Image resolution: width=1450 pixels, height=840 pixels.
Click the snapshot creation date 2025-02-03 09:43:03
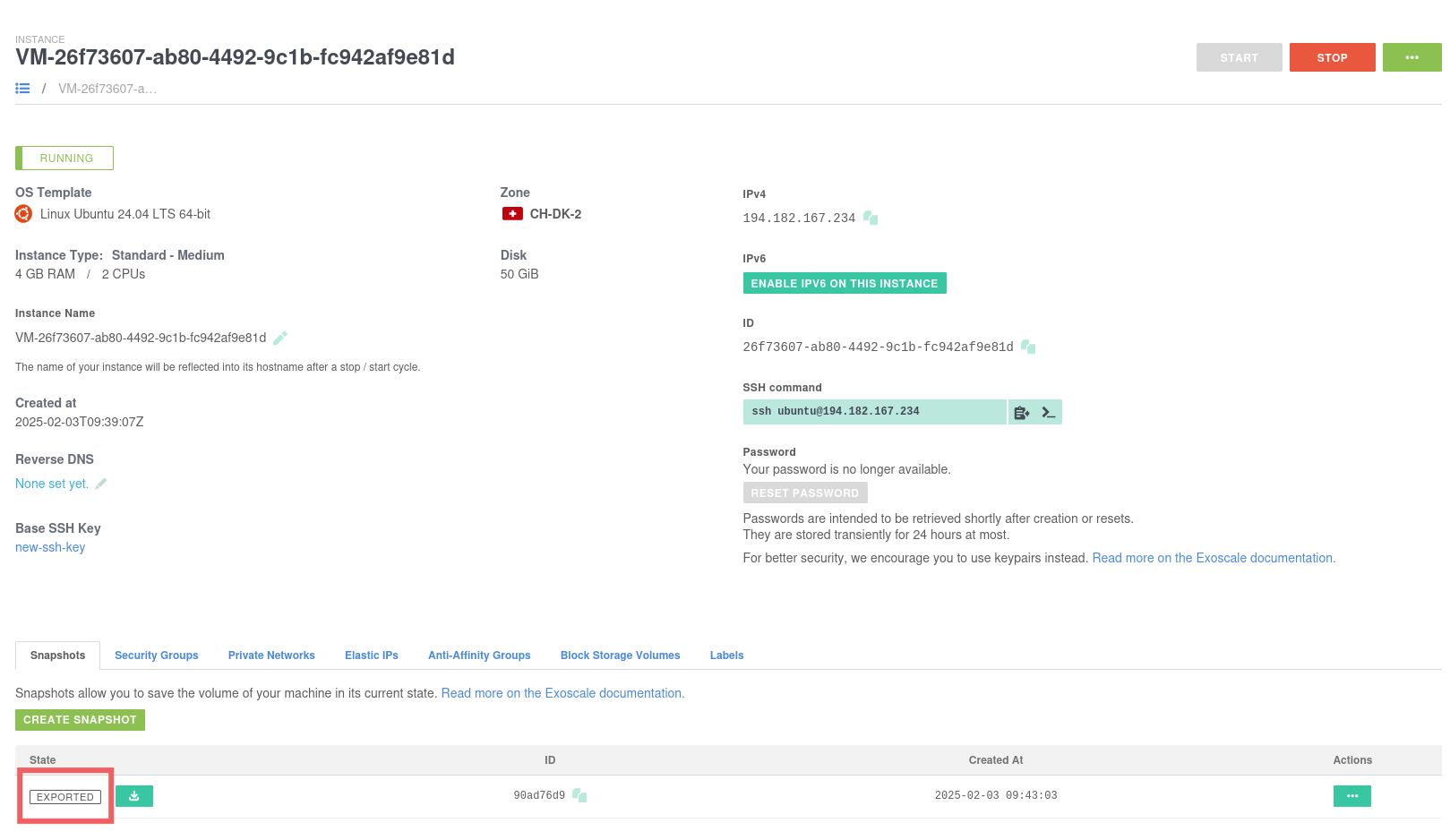coord(996,795)
